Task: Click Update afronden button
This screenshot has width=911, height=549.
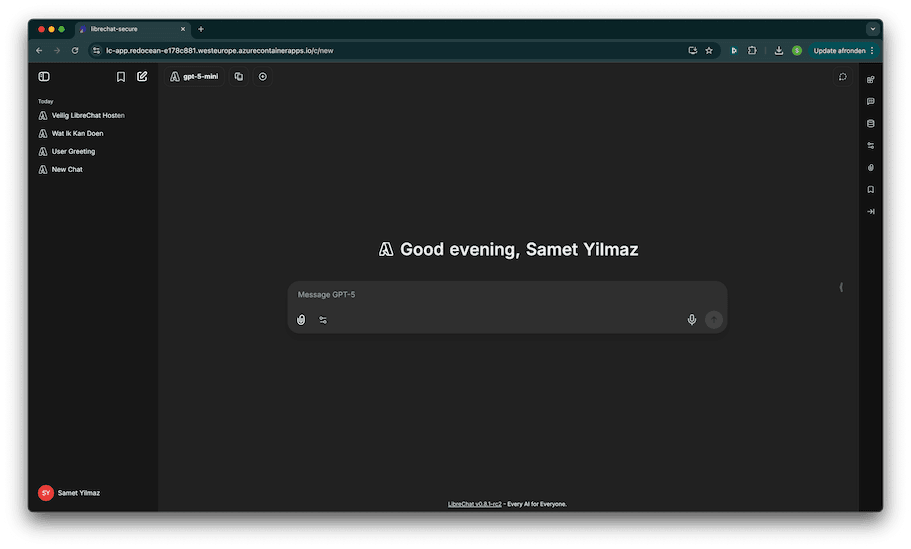Action: pos(843,51)
